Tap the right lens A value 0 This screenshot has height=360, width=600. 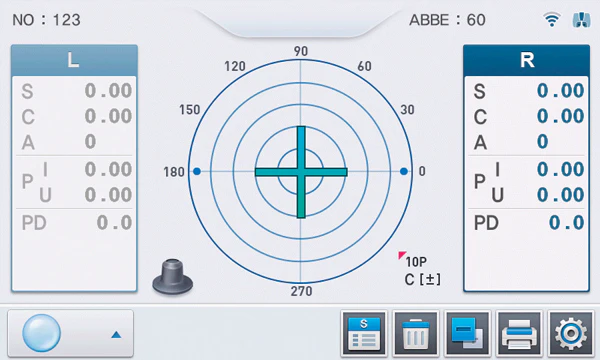pyautogui.click(x=543, y=142)
